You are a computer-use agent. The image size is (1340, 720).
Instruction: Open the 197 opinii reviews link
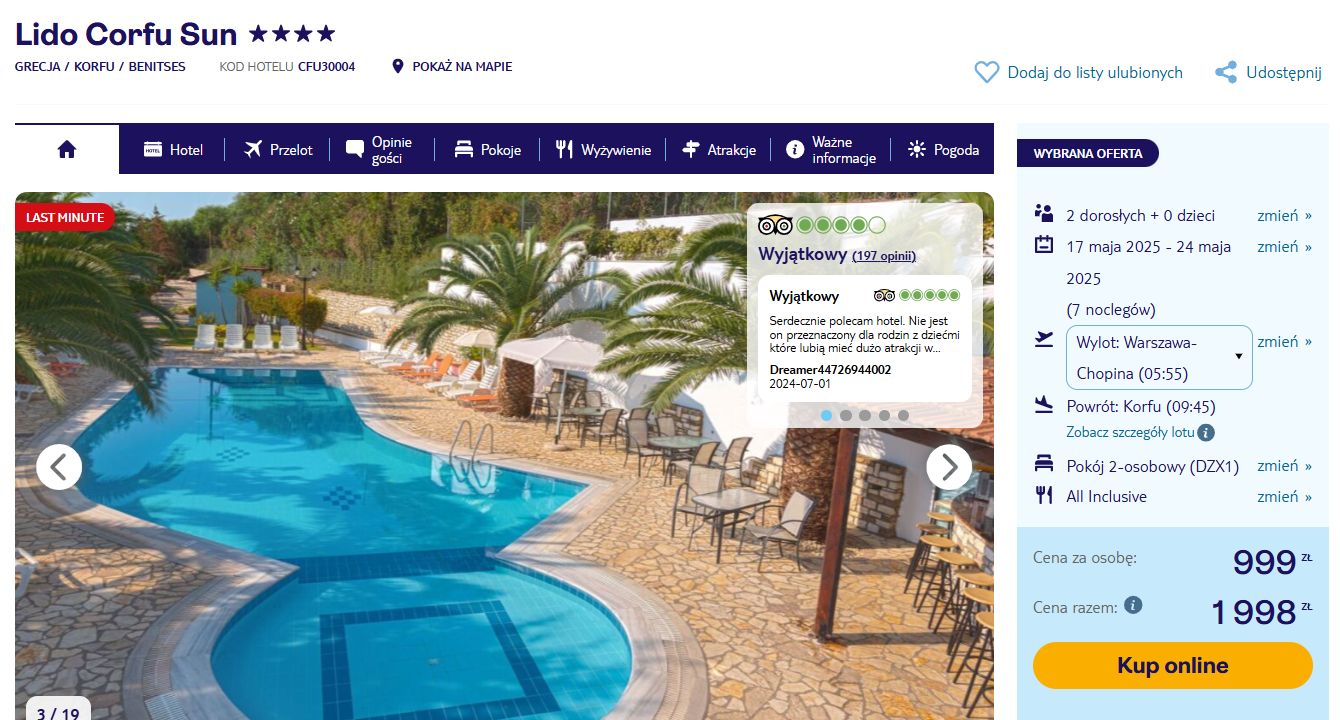tap(884, 256)
